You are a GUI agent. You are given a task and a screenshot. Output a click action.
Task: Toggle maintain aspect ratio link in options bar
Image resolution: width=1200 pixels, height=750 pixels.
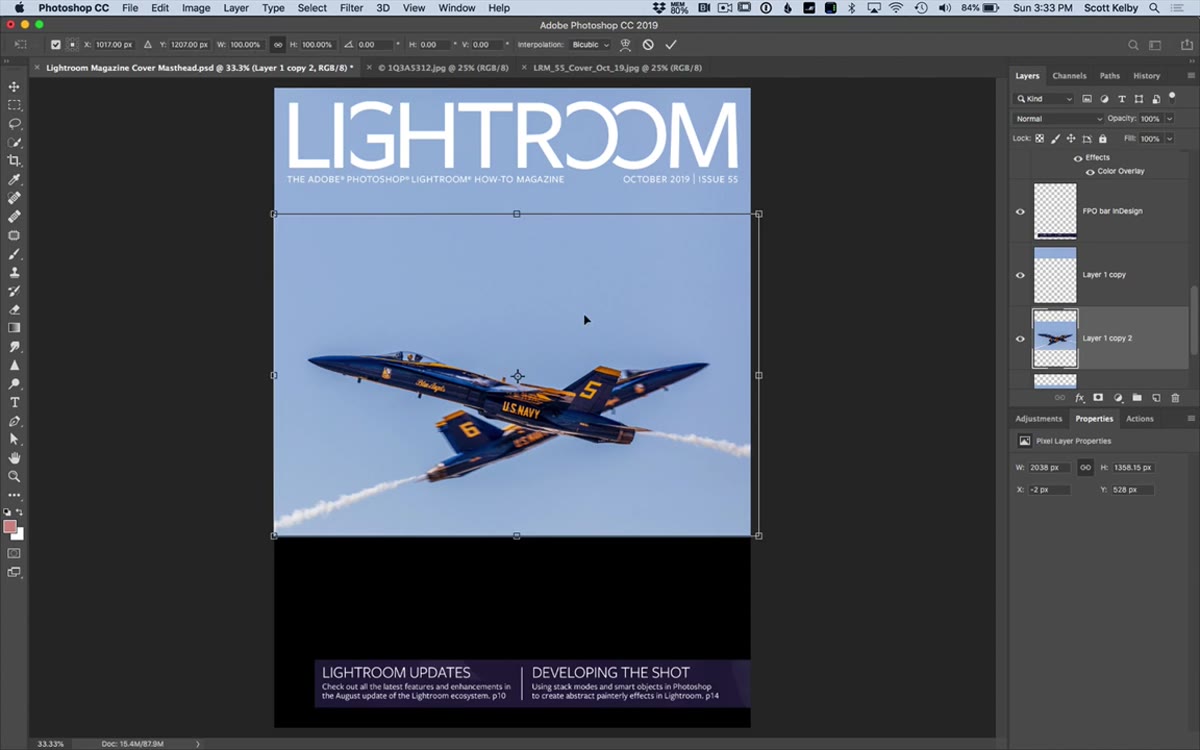click(278, 45)
